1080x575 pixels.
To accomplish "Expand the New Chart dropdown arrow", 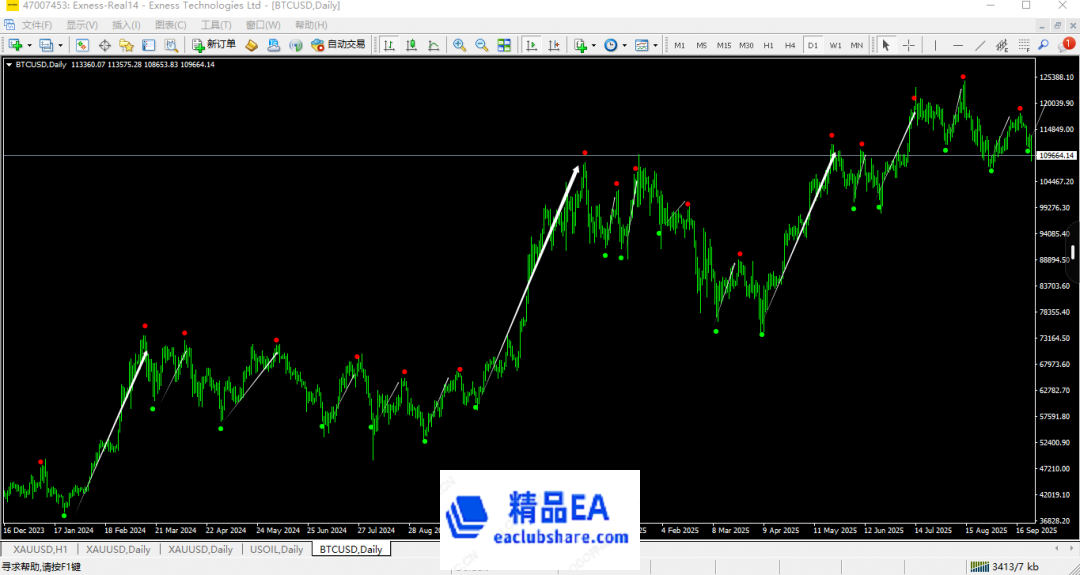I will pos(29,45).
